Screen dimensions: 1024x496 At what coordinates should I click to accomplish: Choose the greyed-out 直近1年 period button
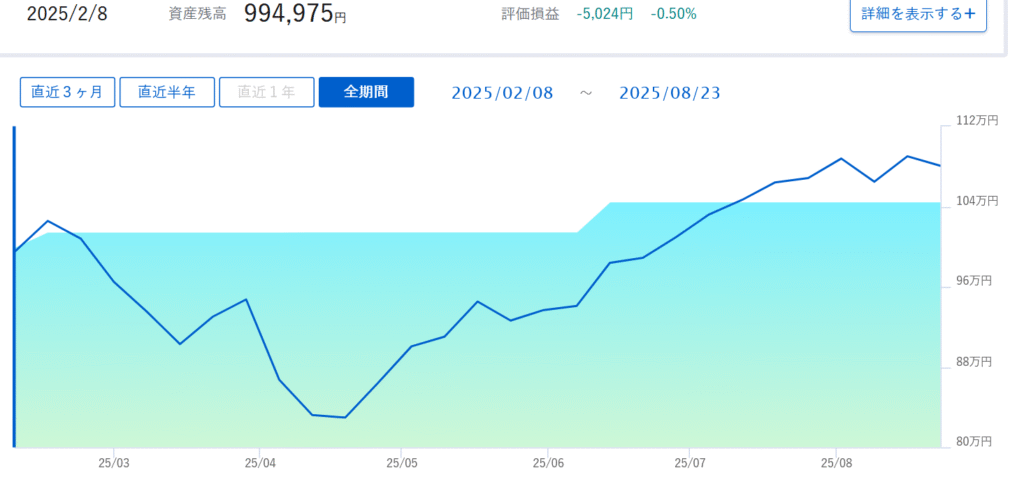(x=266, y=92)
